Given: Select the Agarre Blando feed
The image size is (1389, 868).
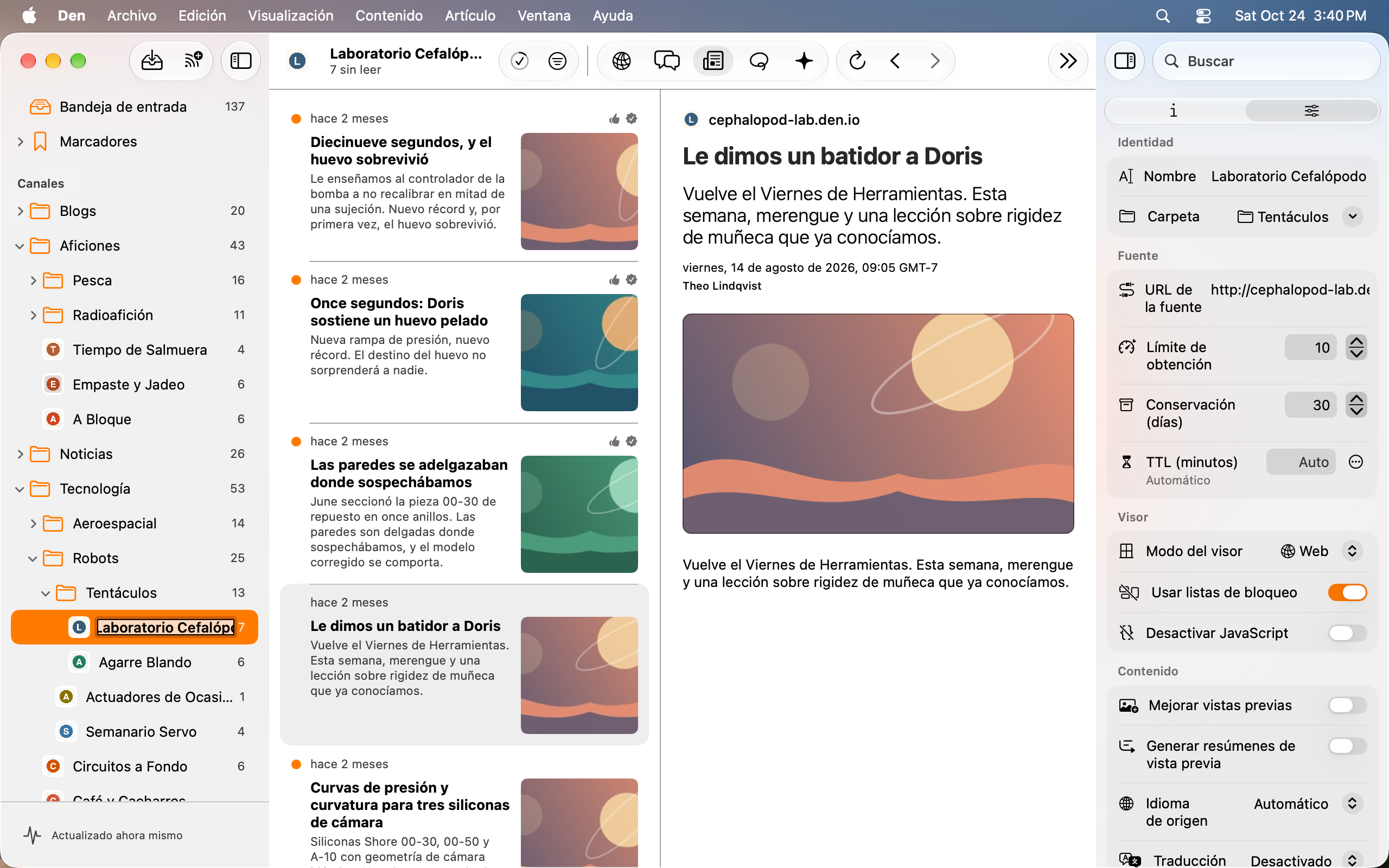Looking at the screenshot, I should [x=135, y=662].
